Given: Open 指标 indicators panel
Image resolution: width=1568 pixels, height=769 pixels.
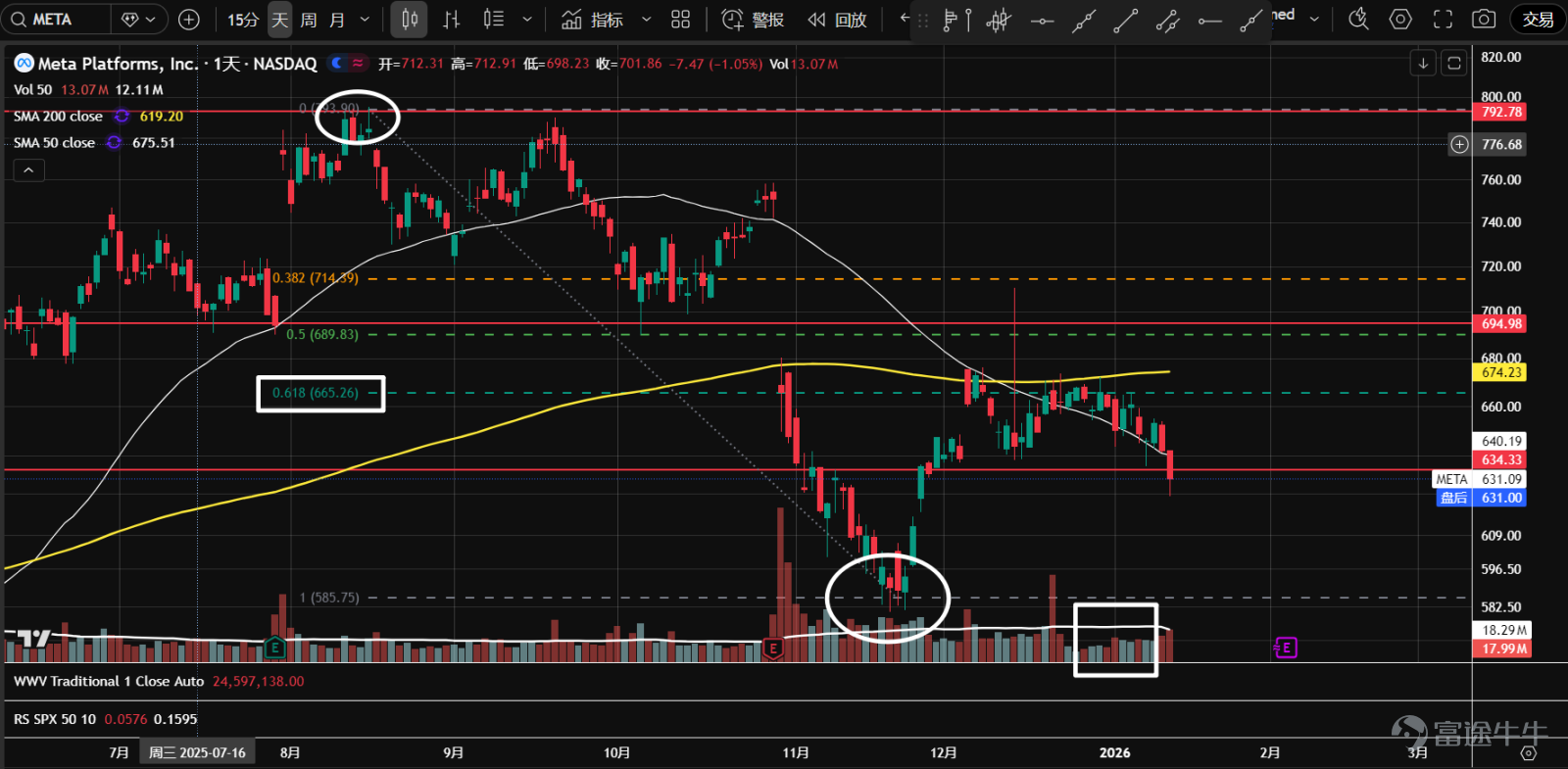Looking at the screenshot, I should point(593,19).
